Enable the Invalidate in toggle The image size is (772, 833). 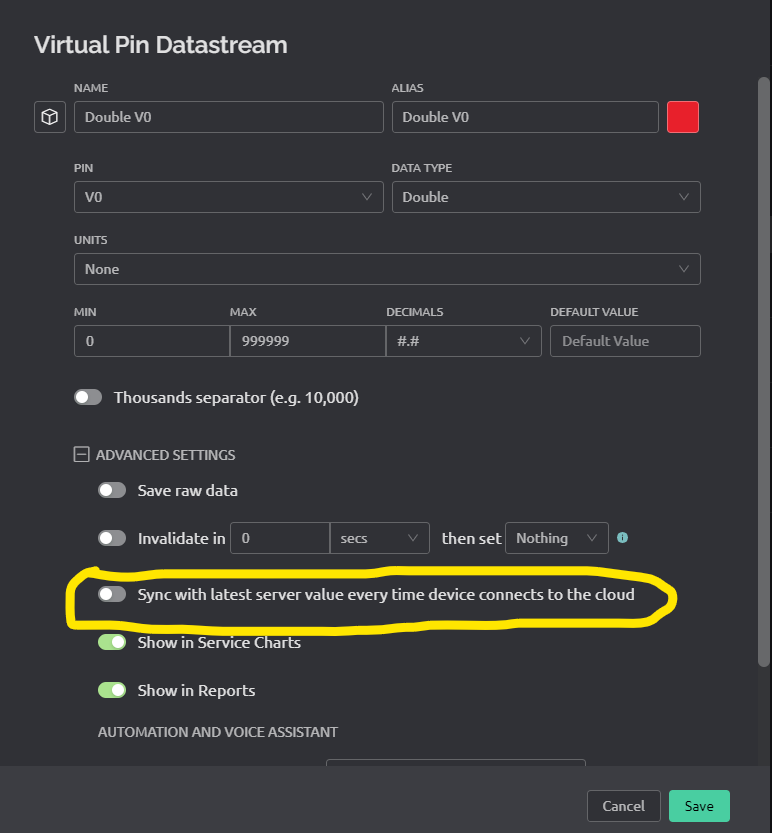[112, 538]
